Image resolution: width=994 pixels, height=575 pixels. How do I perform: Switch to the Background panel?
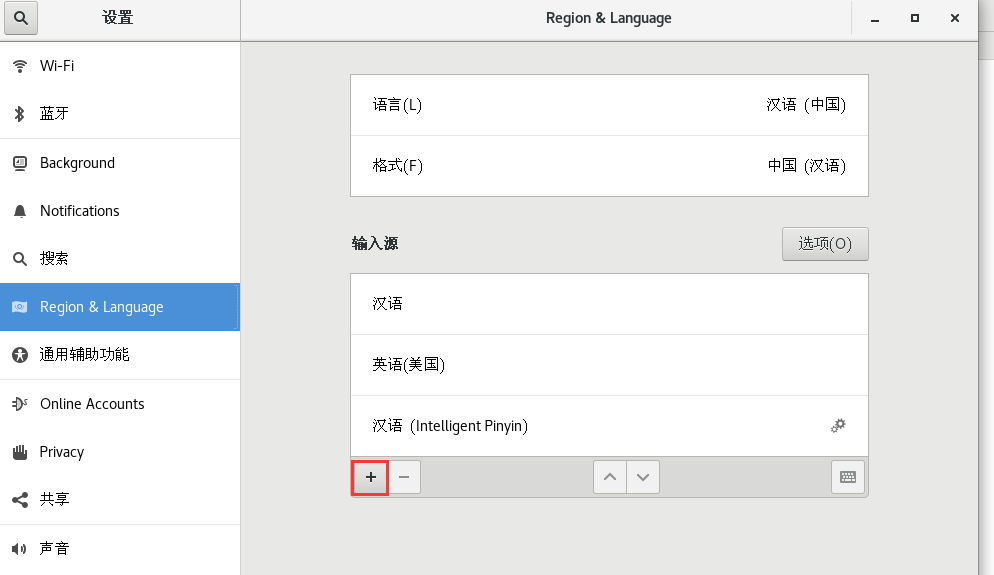click(77, 163)
